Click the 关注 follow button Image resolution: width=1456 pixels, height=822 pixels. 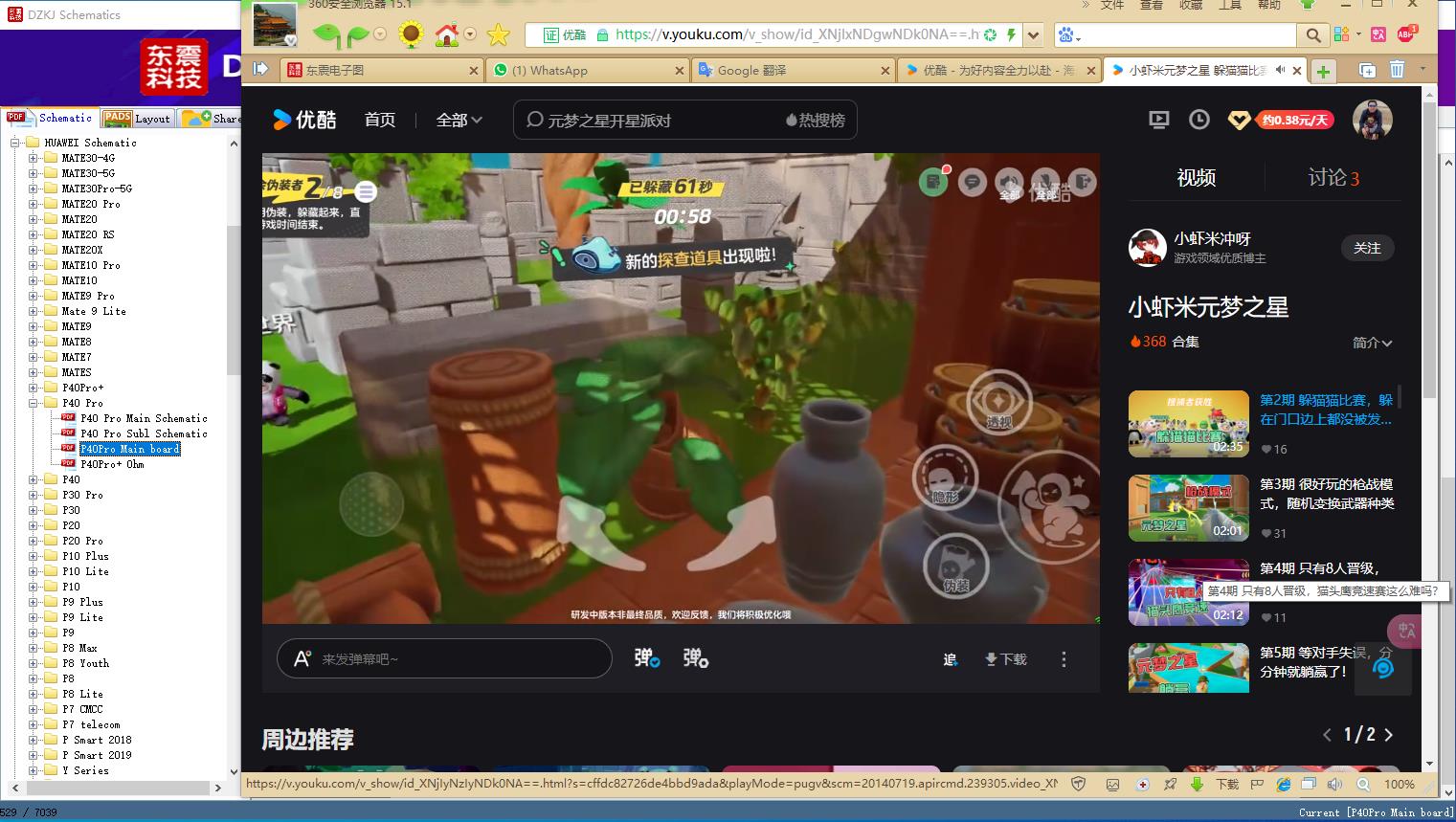[x=1367, y=248]
